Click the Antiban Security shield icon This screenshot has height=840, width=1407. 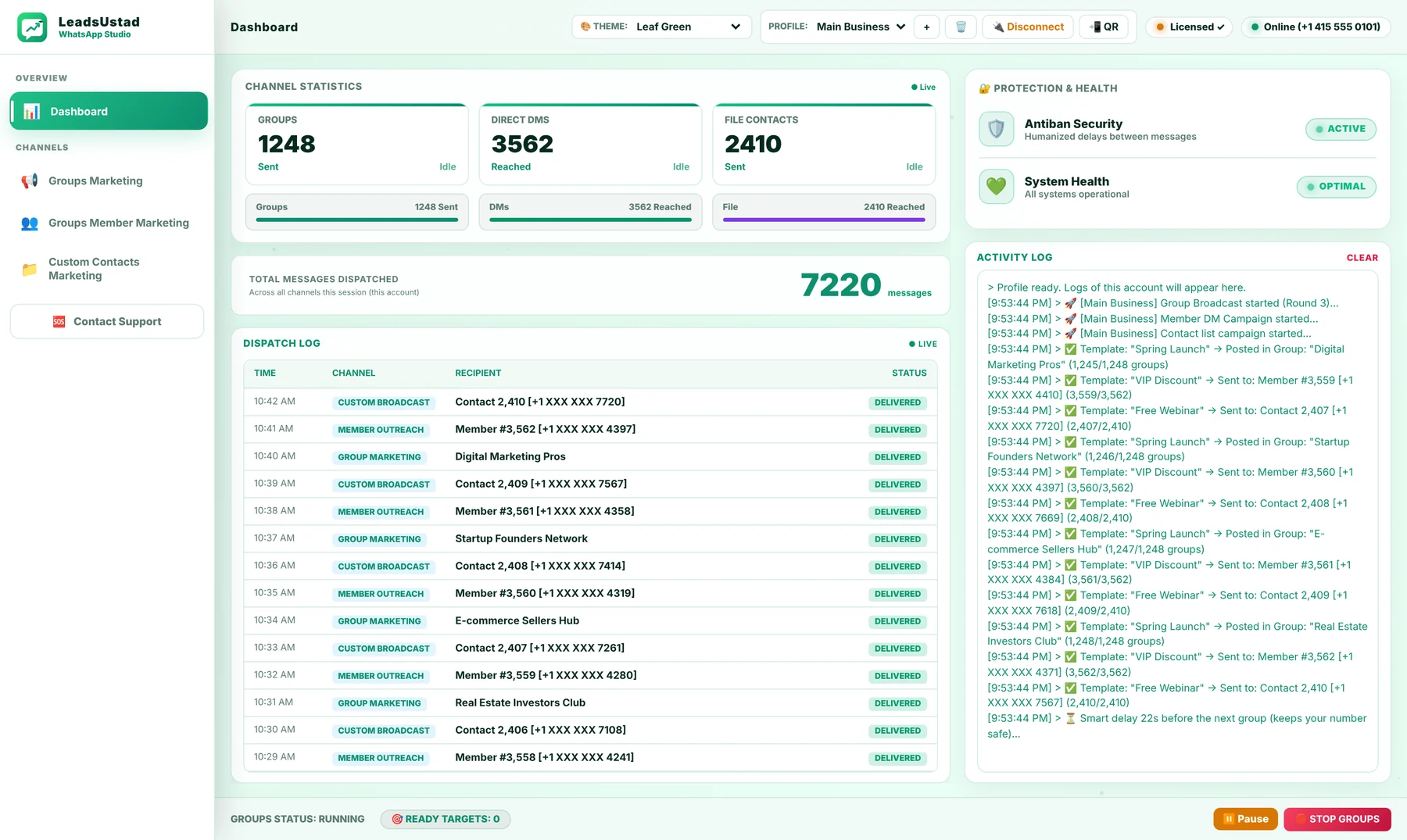(996, 129)
